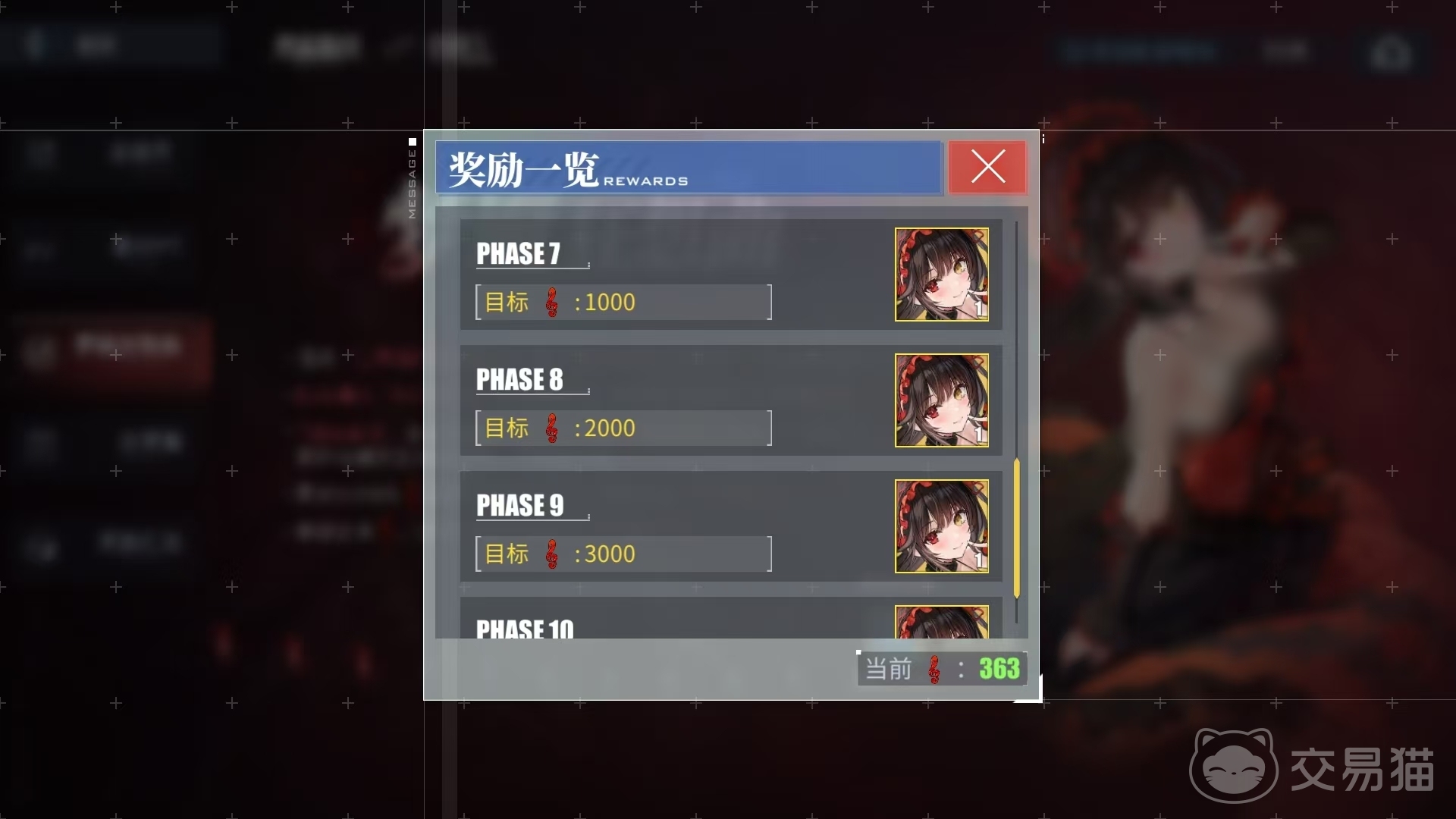Viewport: 1456px width, 819px height.
Task: Click the Phase 9 target 3000 field
Action: pyautogui.click(x=623, y=554)
